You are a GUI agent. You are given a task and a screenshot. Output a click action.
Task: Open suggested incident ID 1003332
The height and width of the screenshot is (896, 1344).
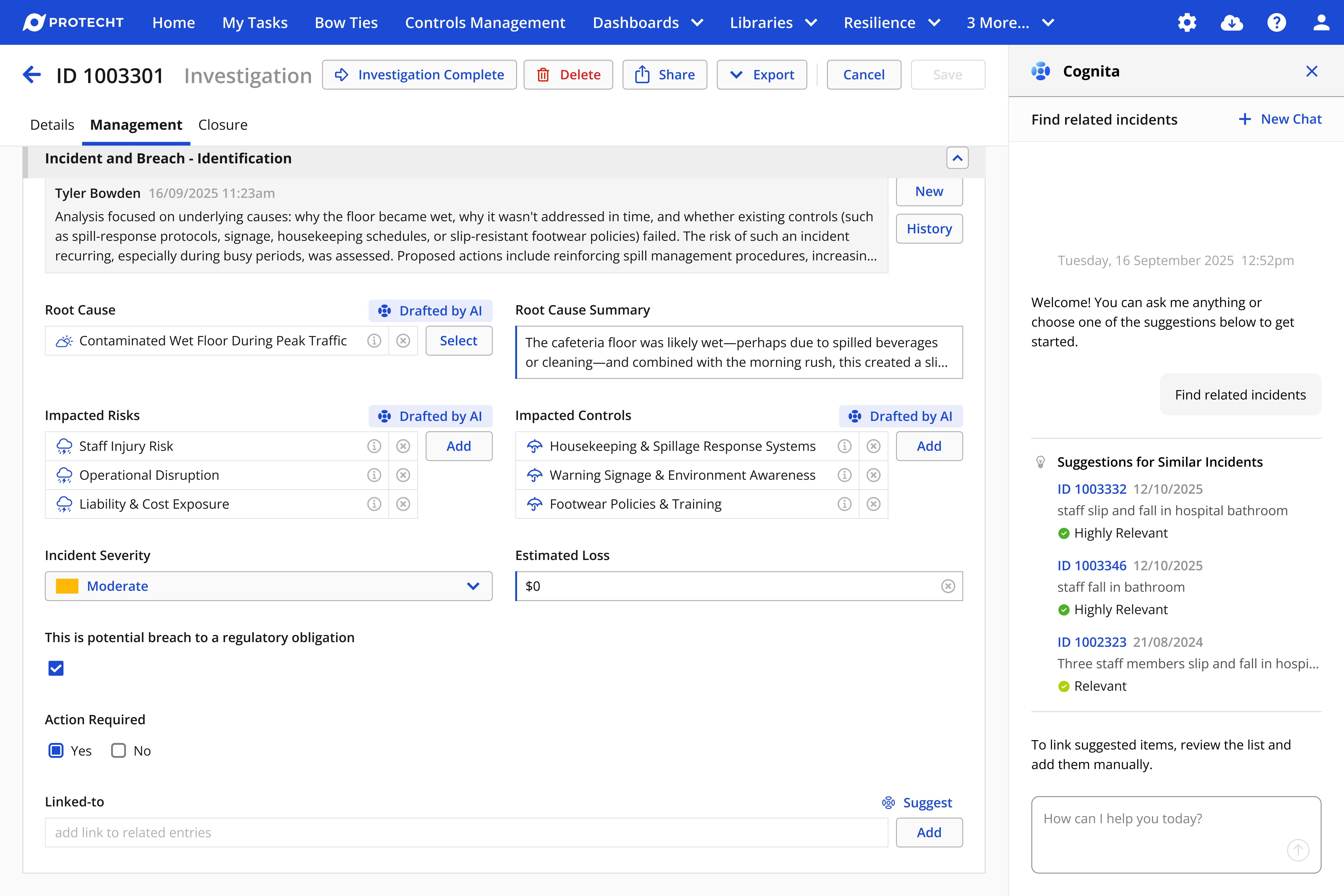click(x=1092, y=489)
